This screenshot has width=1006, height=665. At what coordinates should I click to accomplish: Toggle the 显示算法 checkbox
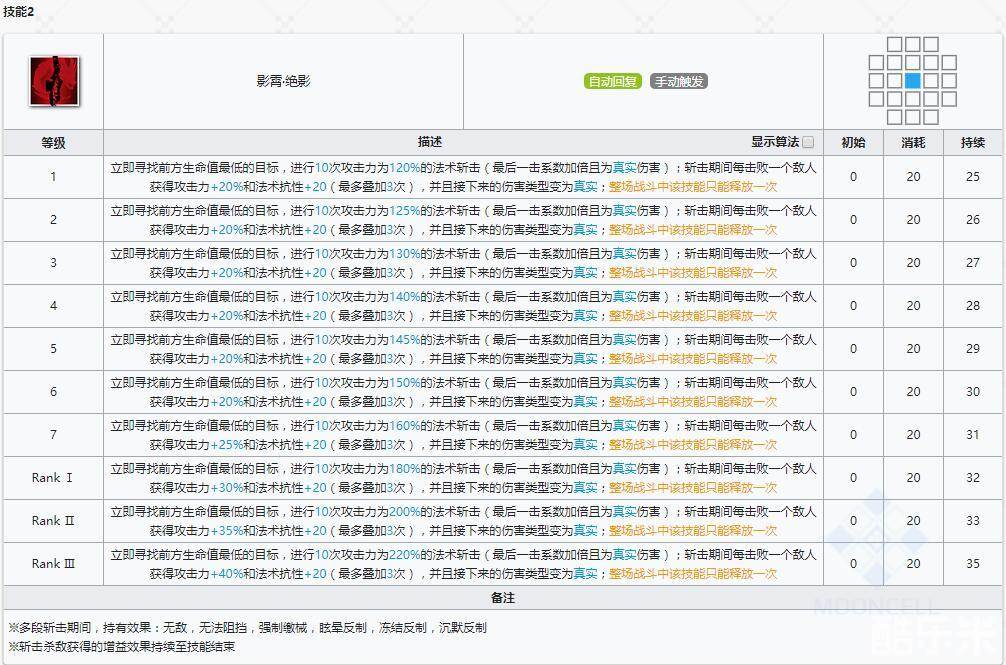[808, 142]
